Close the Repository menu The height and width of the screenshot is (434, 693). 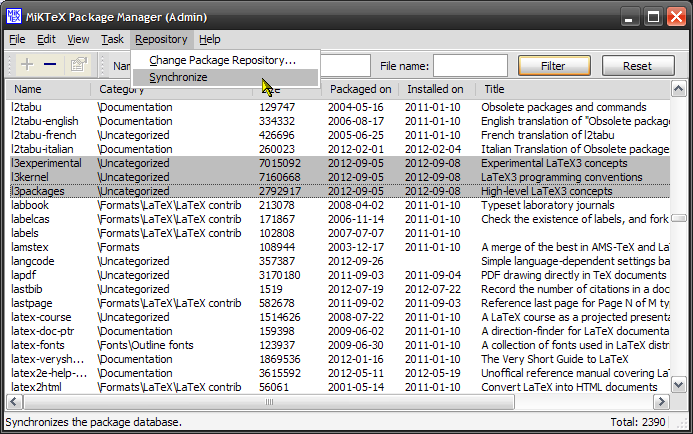161,39
